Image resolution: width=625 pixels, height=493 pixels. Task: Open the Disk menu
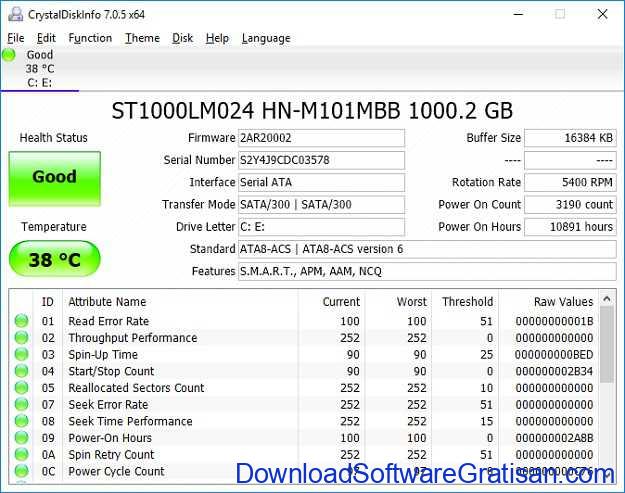tap(183, 38)
